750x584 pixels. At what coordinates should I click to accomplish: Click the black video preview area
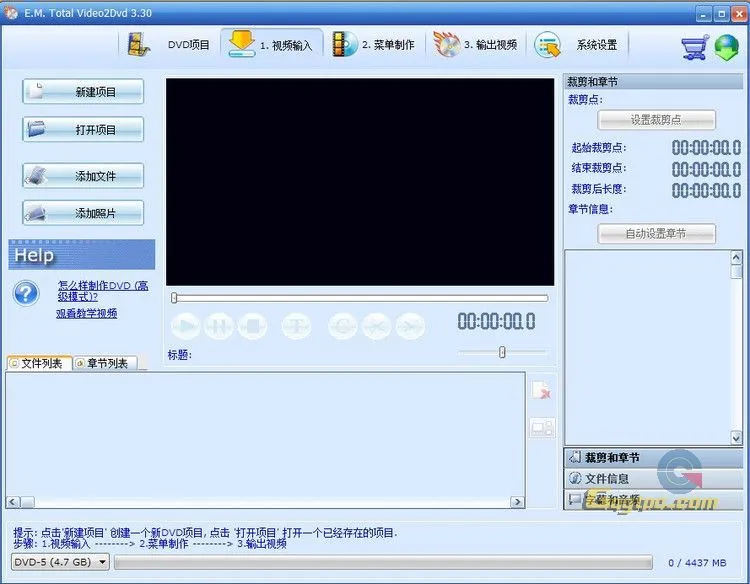click(360, 182)
